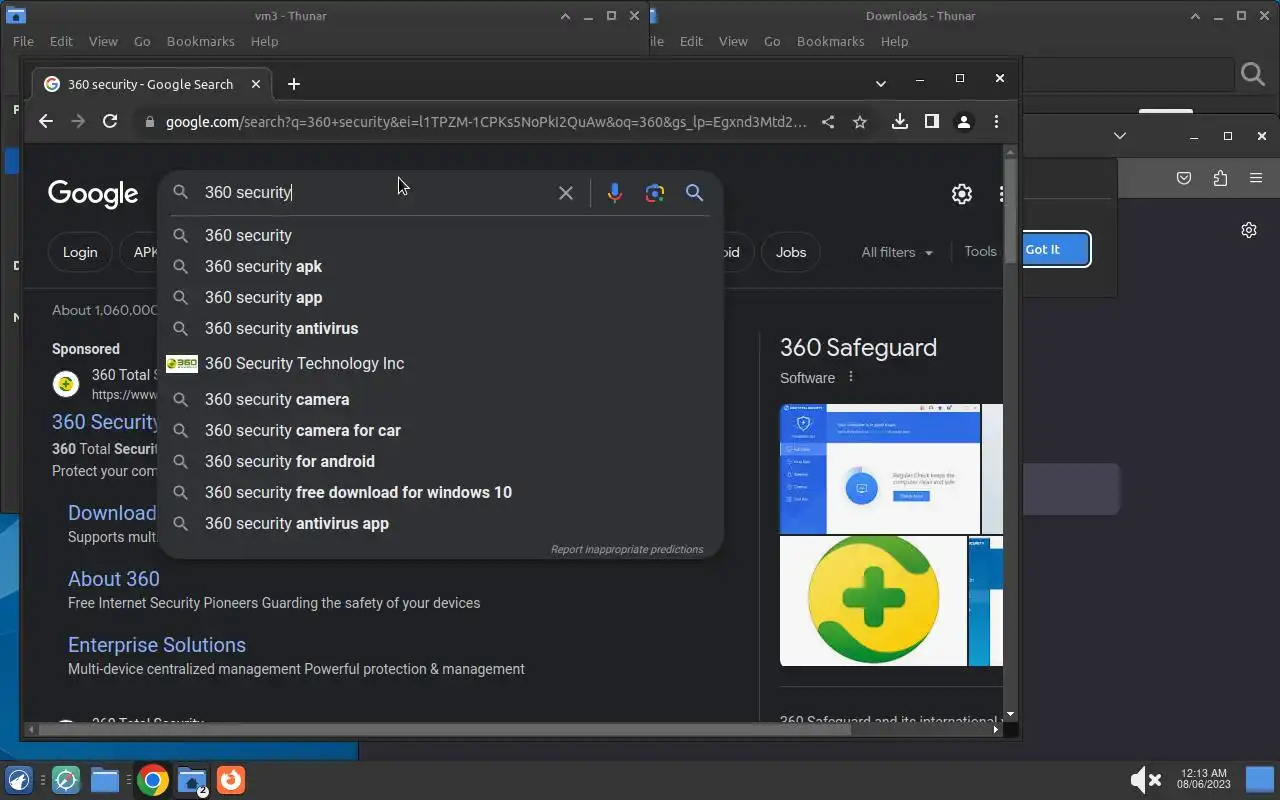Open the Enterprise Solutions link
The image size is (1280, 800).
click(157, 645)
